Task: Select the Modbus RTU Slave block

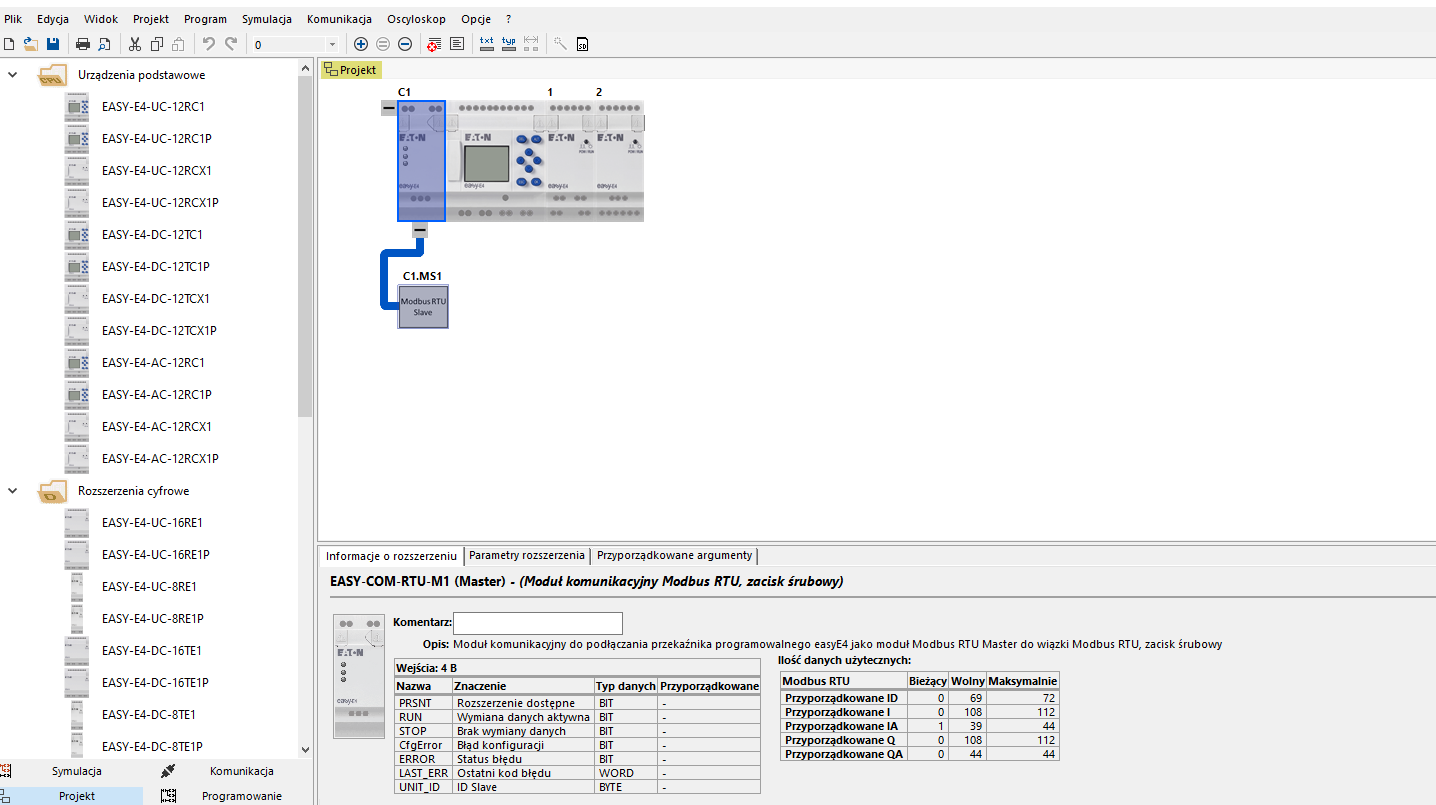Action: tap(423, 306)
